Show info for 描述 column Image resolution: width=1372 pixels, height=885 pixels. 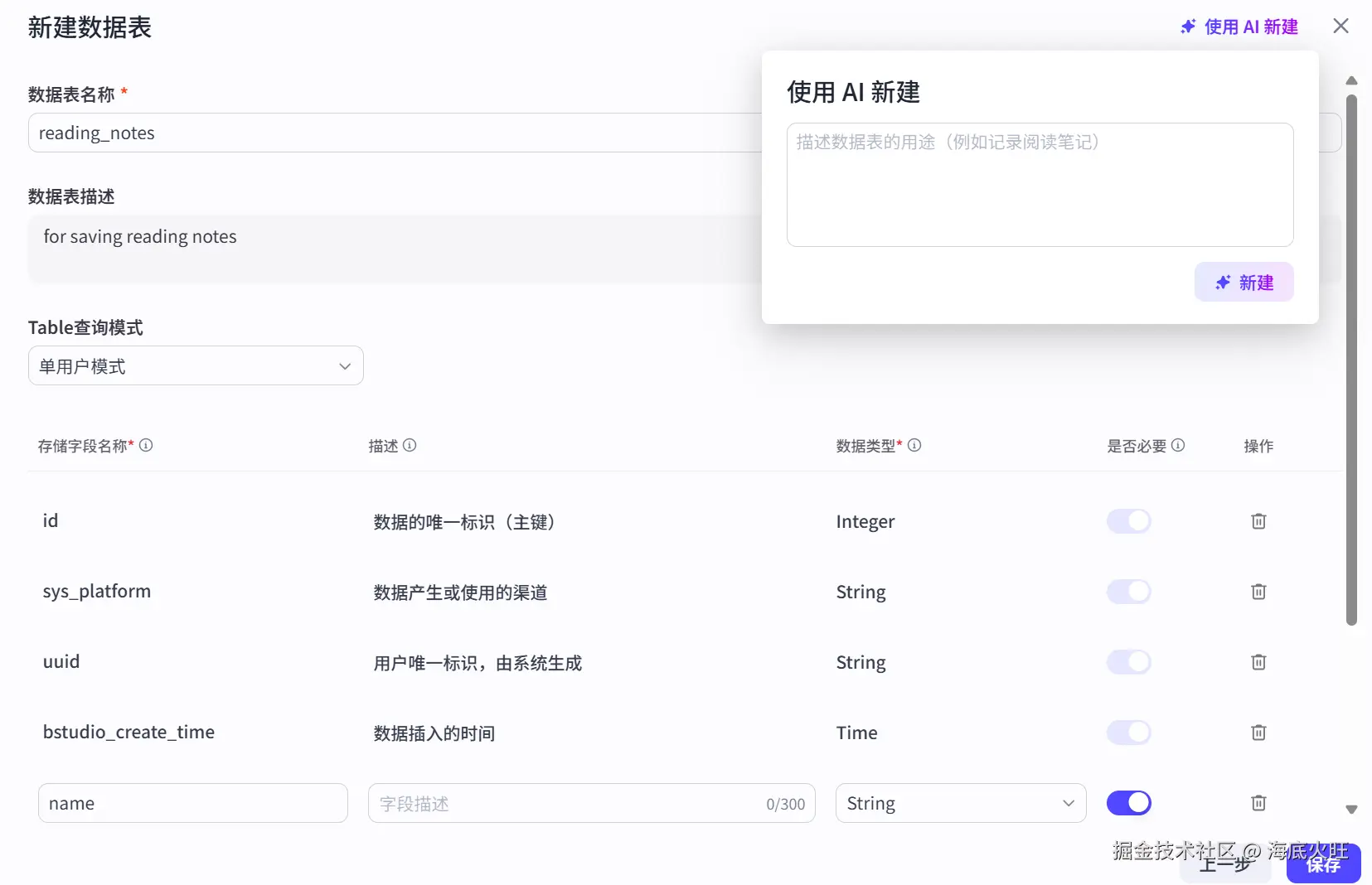pyautogui.click(x=410, y=445)
